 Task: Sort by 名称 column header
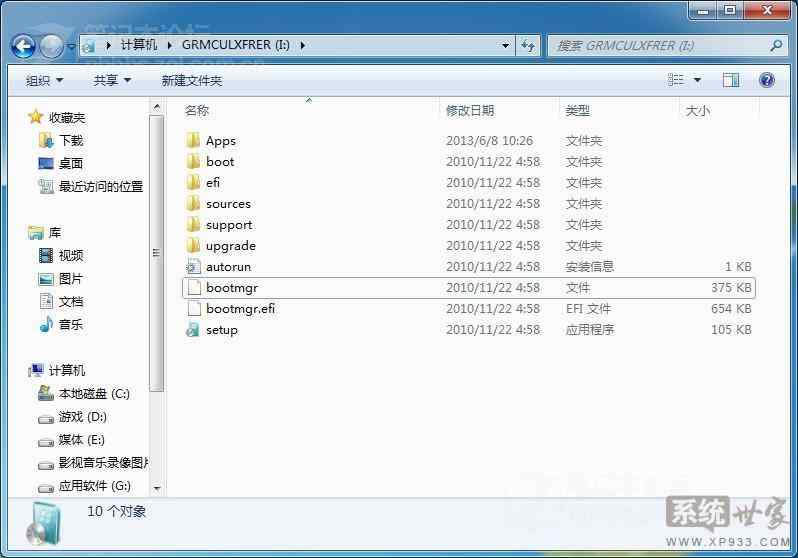click(x=197, y=110)
